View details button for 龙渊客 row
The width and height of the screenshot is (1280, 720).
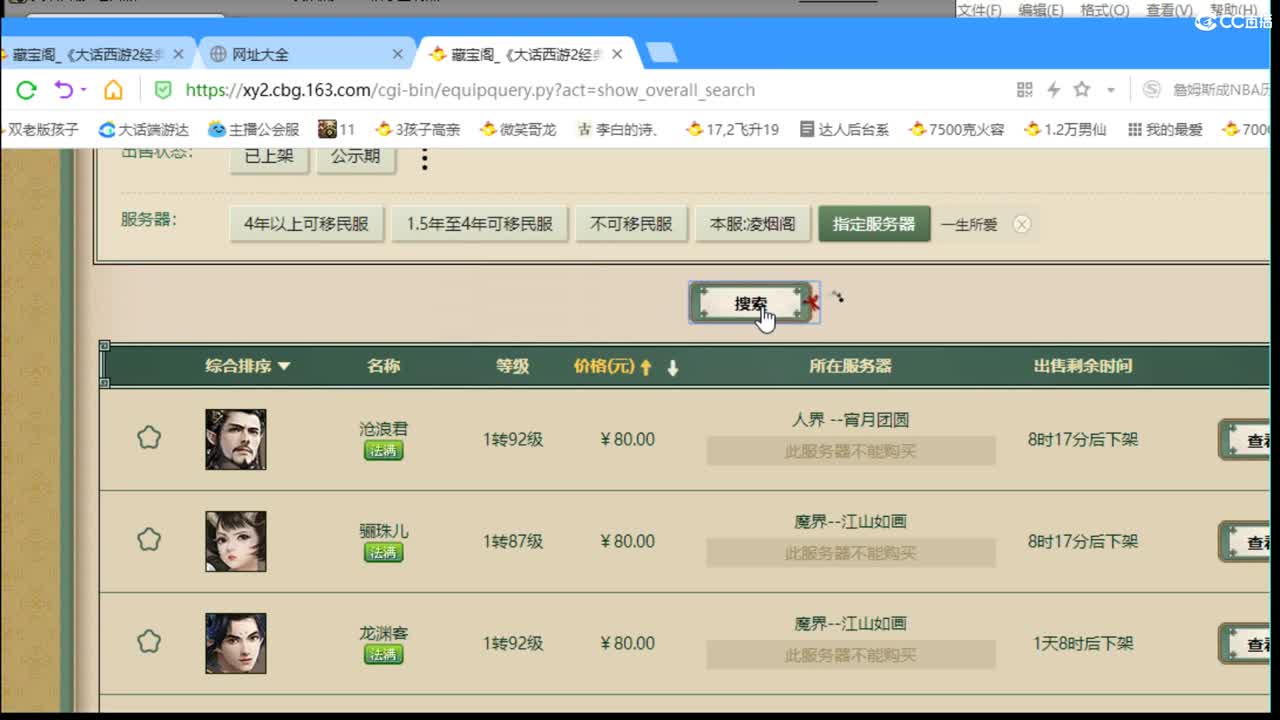(x=1245, y=644)
